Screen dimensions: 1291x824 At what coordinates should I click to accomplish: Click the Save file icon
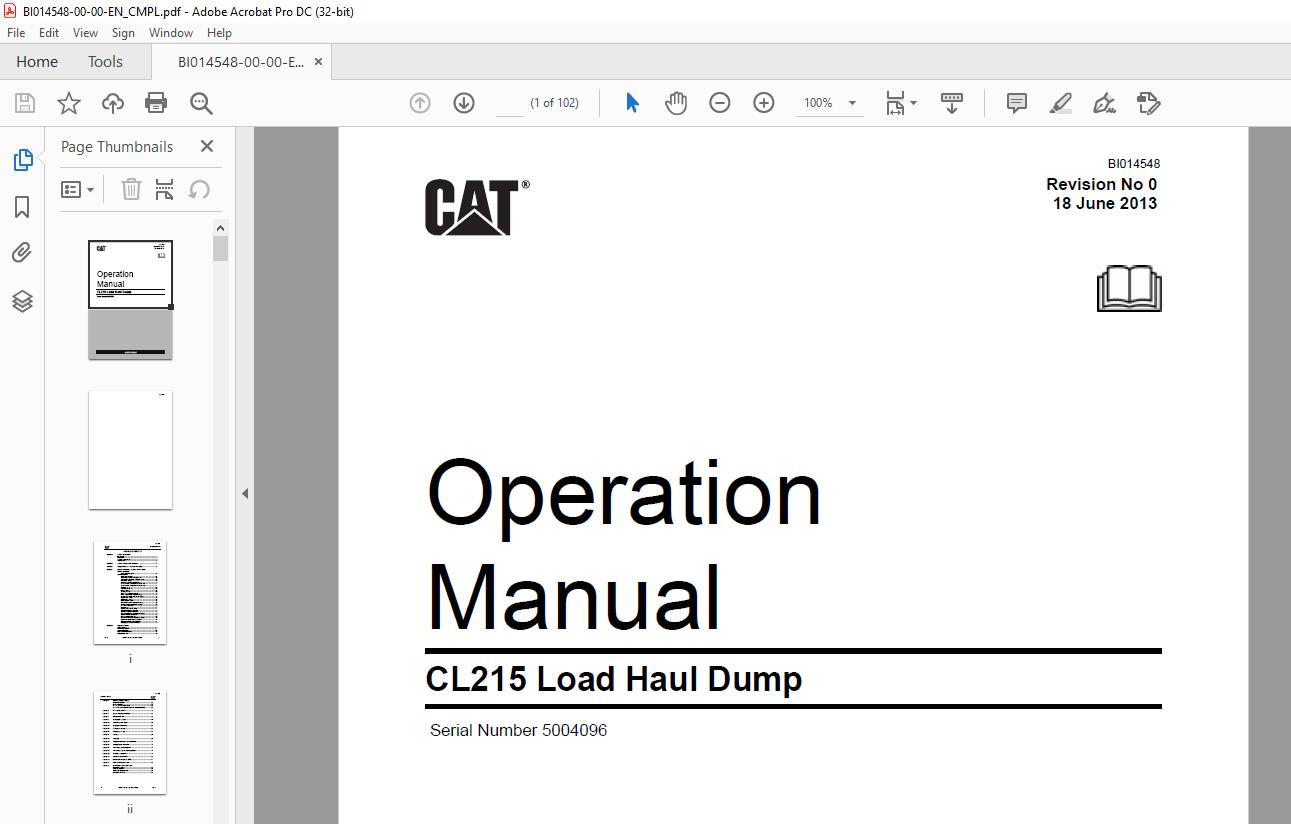tap(25, 103)
